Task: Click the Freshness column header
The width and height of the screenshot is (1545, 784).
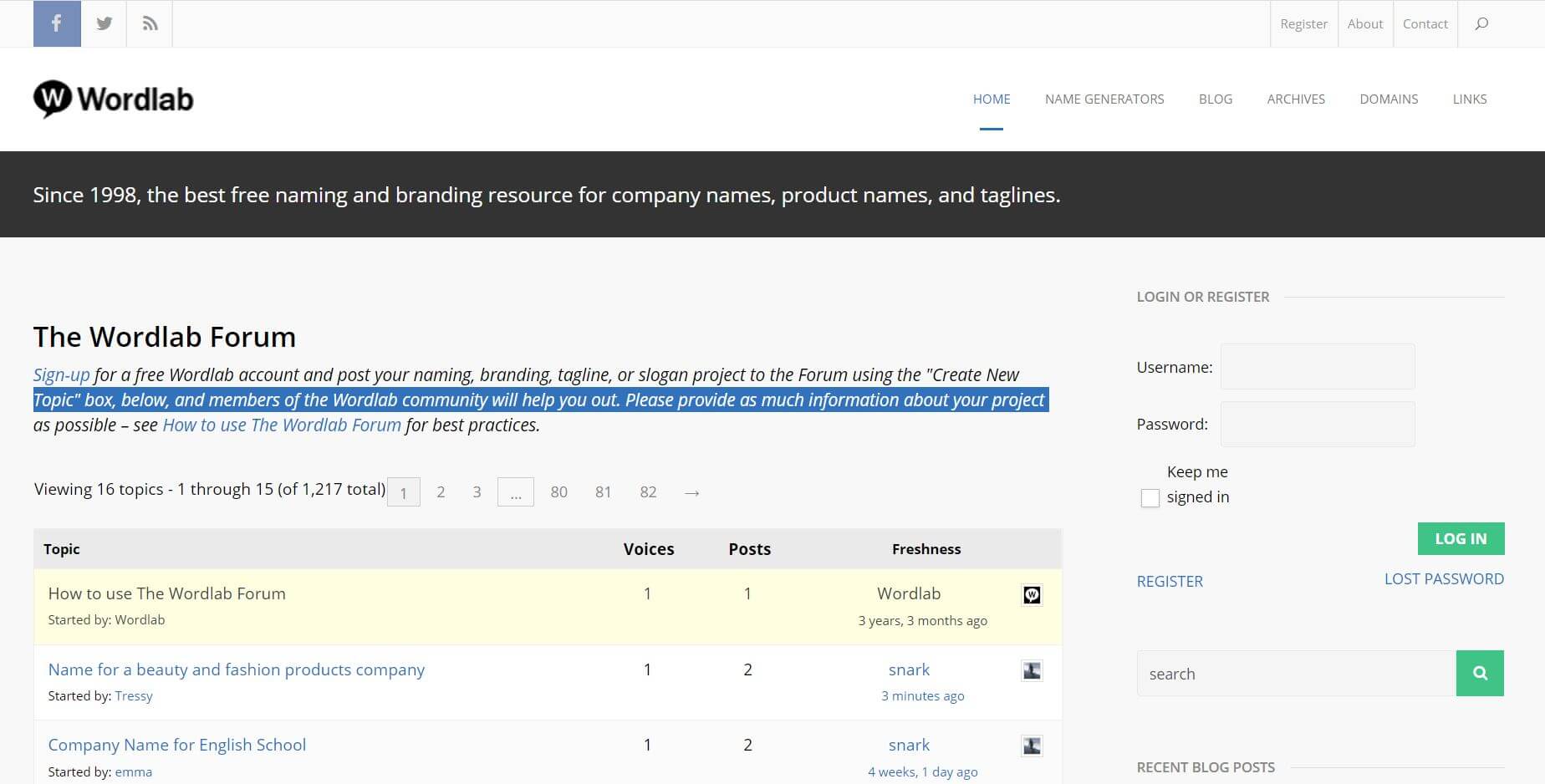Action: point(926,549)
